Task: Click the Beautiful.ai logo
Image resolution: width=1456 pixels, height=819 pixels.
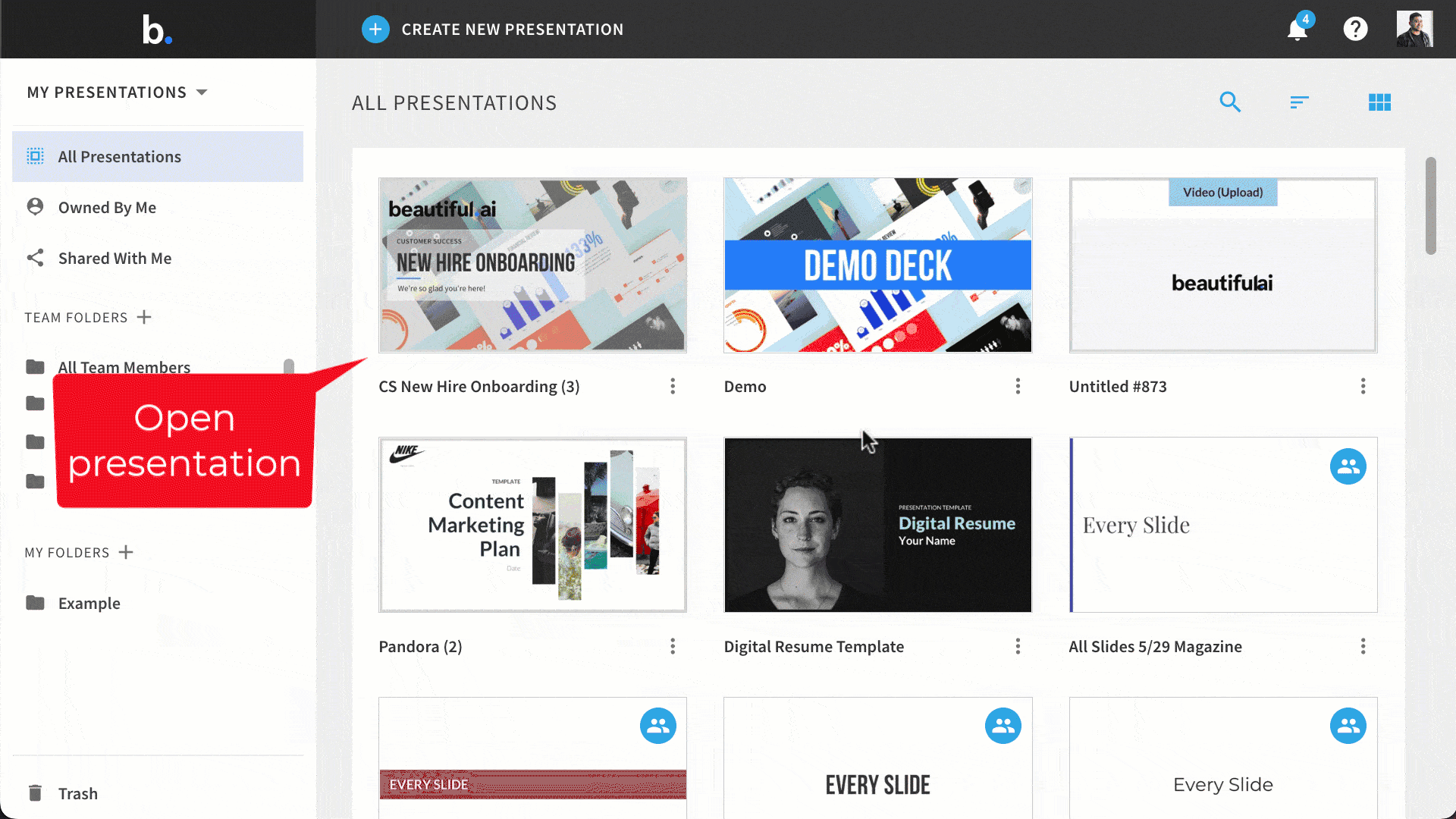Action: [x=157, y=30]
